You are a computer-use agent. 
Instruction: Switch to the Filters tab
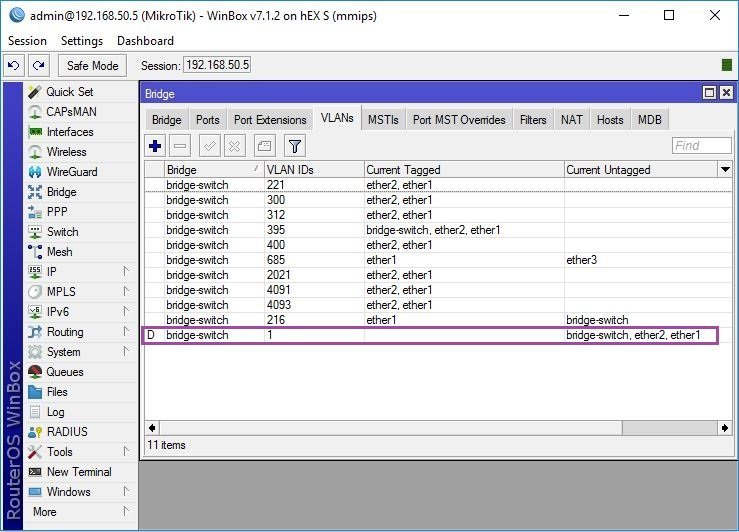tap(533, 120)
